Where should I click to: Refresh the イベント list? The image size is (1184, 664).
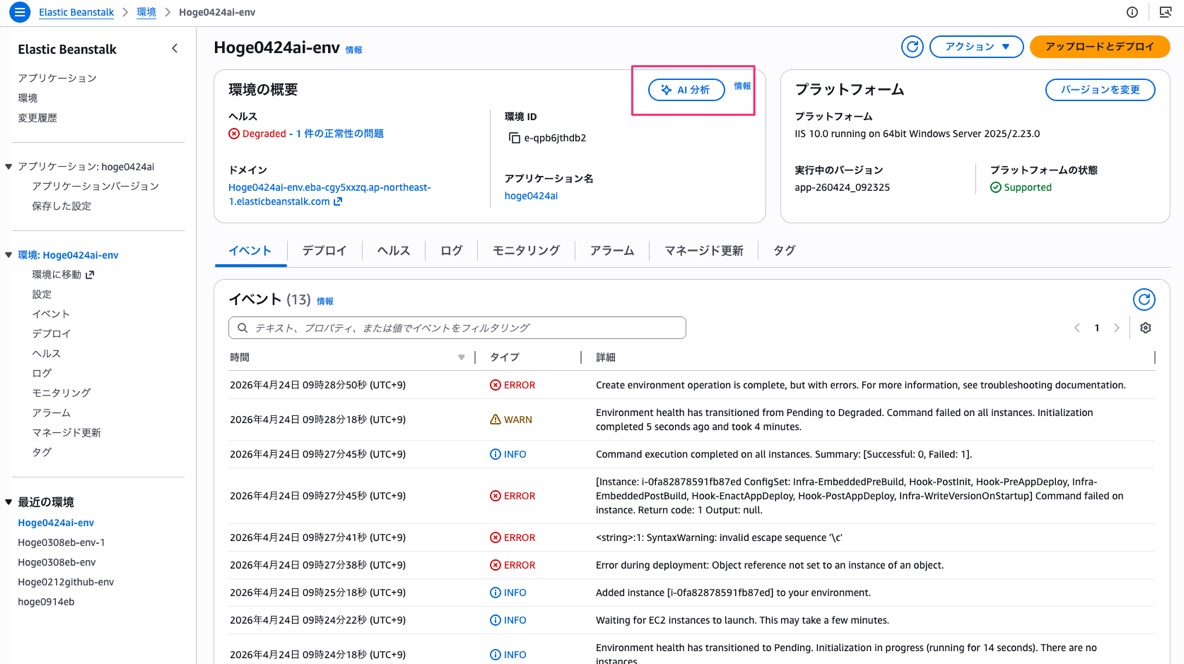click(1143, 299)
